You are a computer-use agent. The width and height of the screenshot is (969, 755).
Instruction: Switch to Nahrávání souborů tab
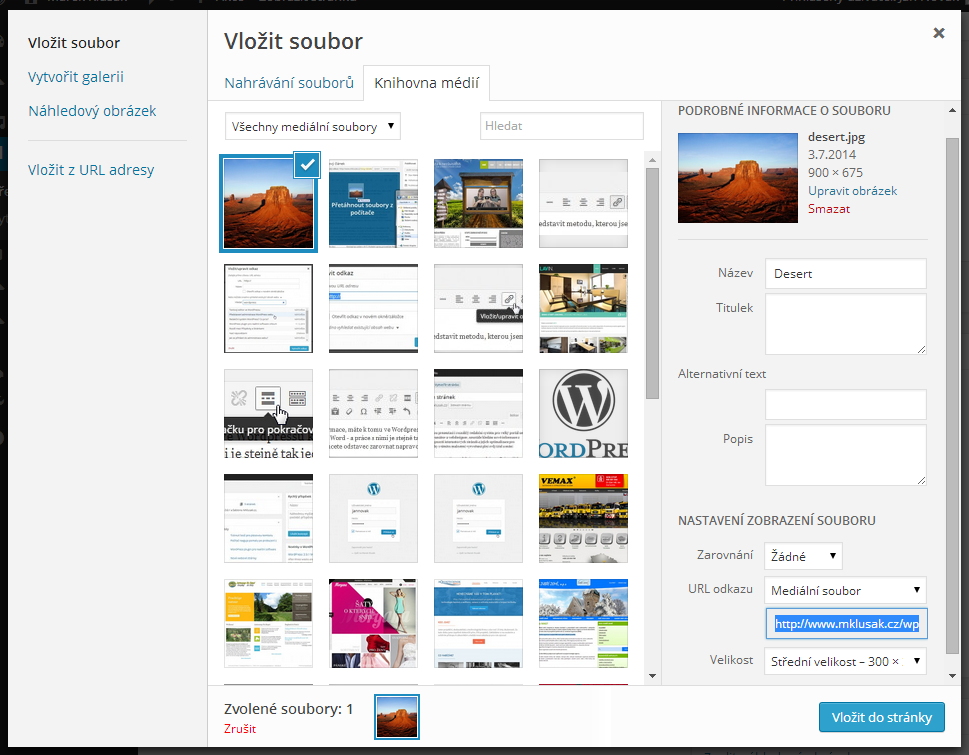click(289, 83)
